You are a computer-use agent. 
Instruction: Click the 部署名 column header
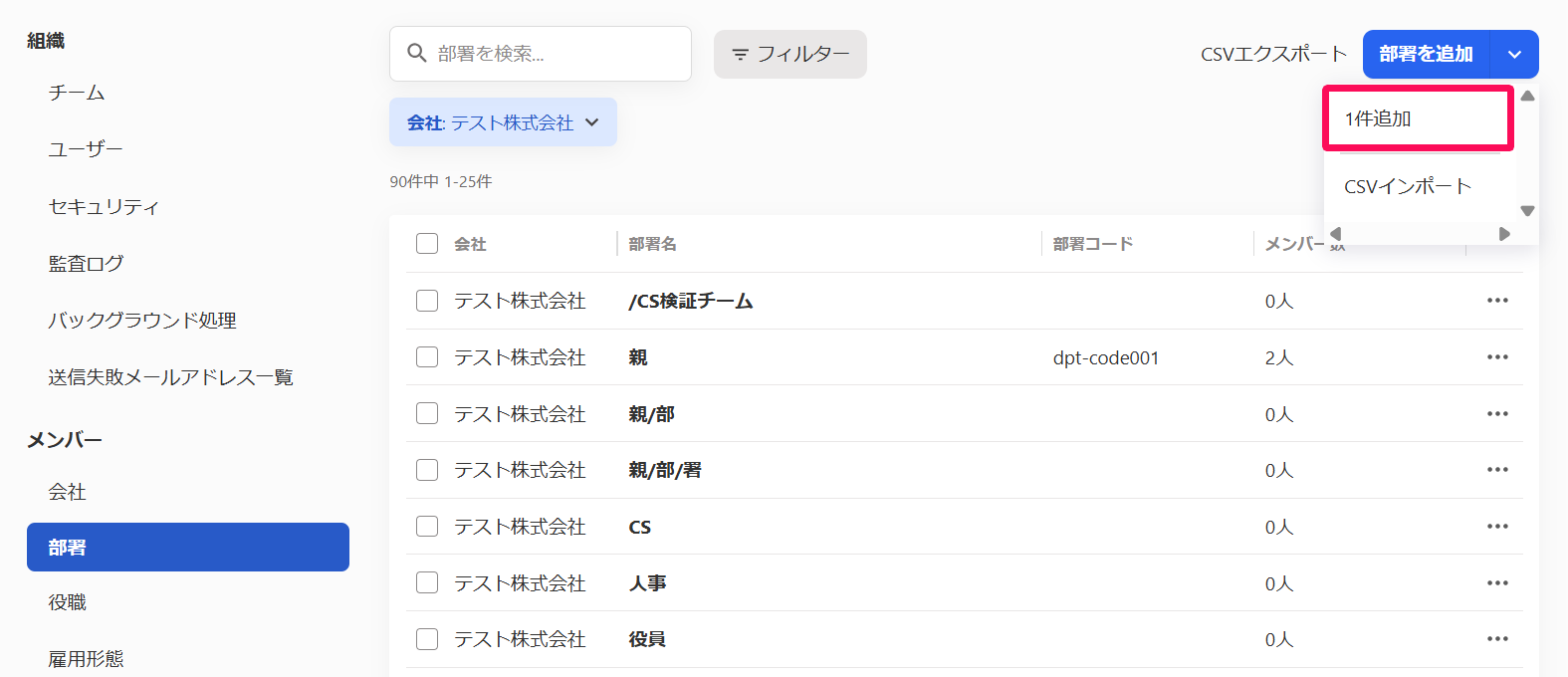pos(652,244)
